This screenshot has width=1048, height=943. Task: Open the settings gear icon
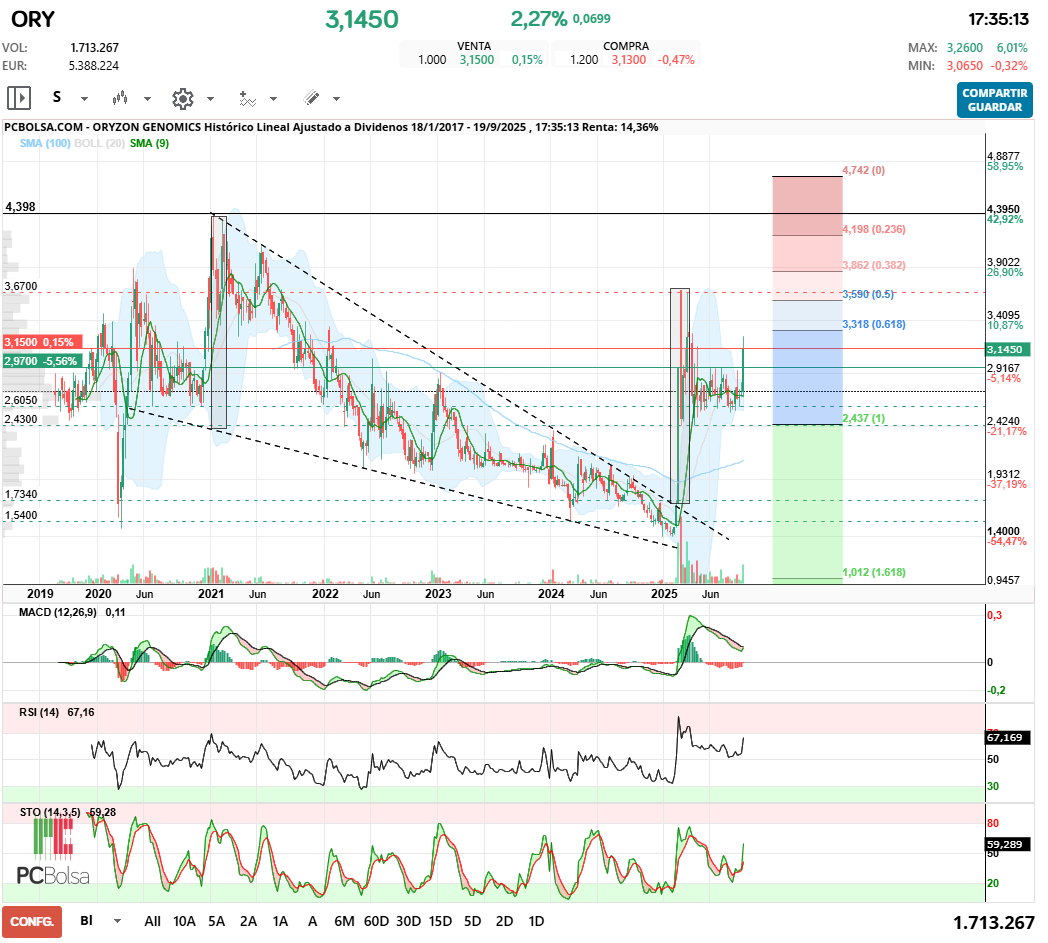182,99
